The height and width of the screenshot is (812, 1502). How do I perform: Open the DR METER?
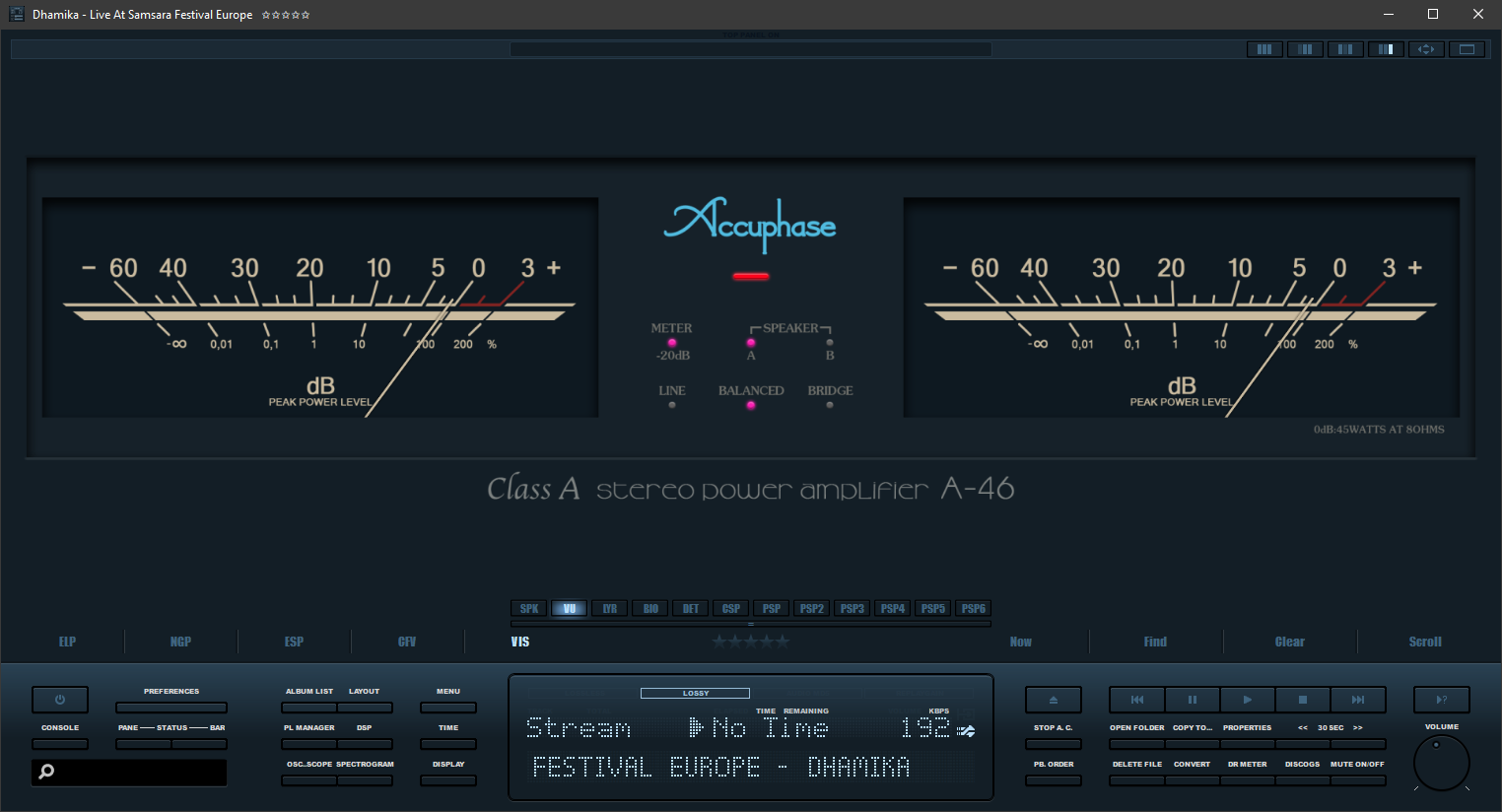1248,780
